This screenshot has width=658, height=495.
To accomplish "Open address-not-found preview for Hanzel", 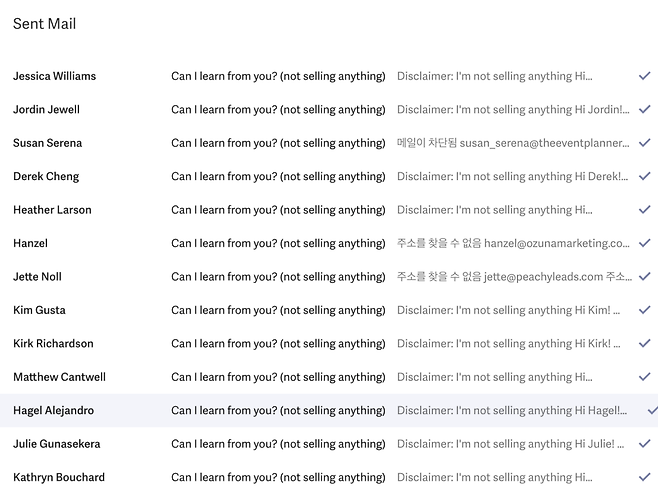I will pyautogui.click(x=513, y=243).
